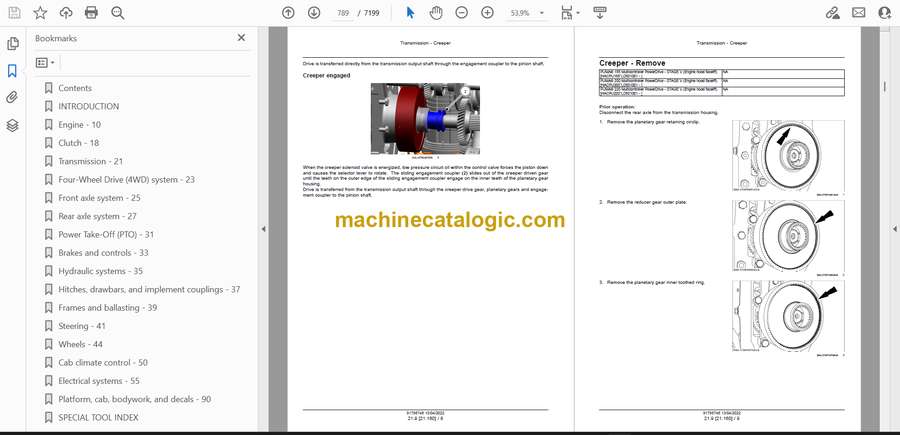
Task: Open the attachments paperclip panel
Action: click(12, 98)
